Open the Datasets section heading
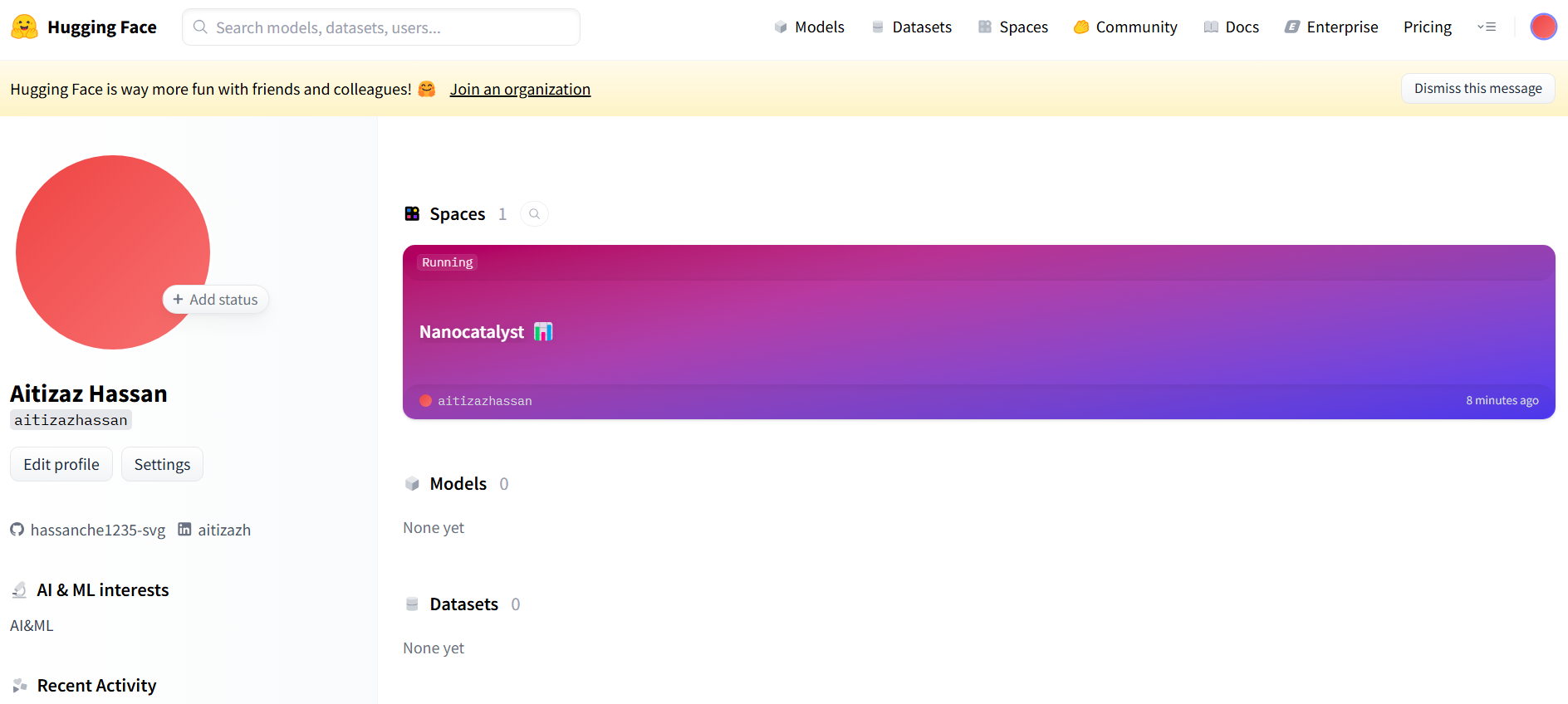Image resolution: width=1568 pixels, height=704 pixels. tap(464, 604)
